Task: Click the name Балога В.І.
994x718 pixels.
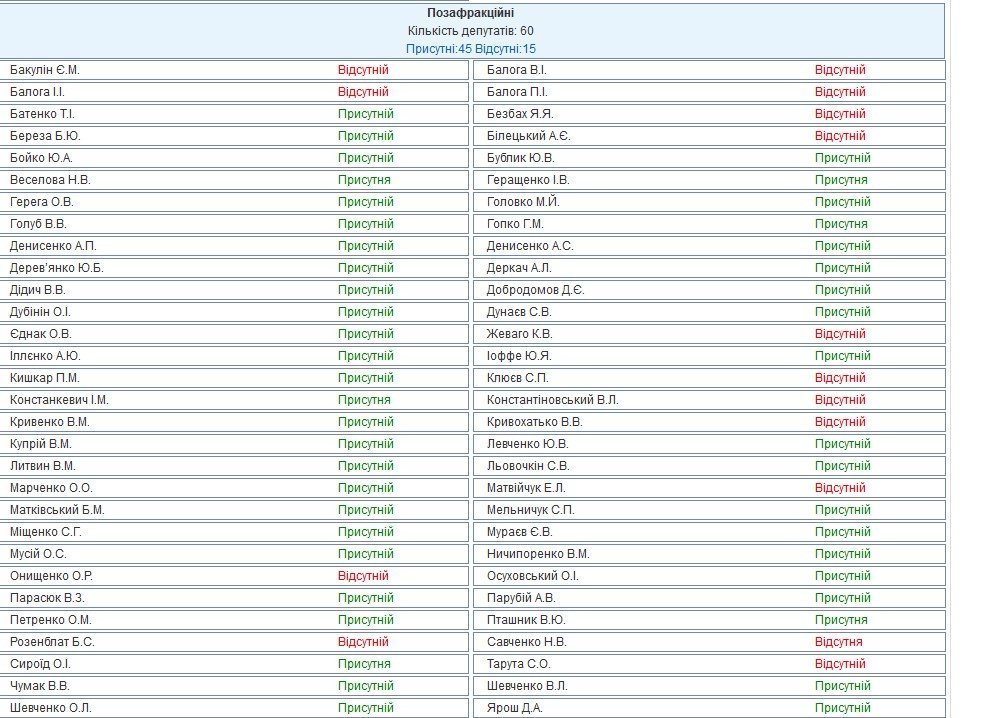Action: point(517,70)
